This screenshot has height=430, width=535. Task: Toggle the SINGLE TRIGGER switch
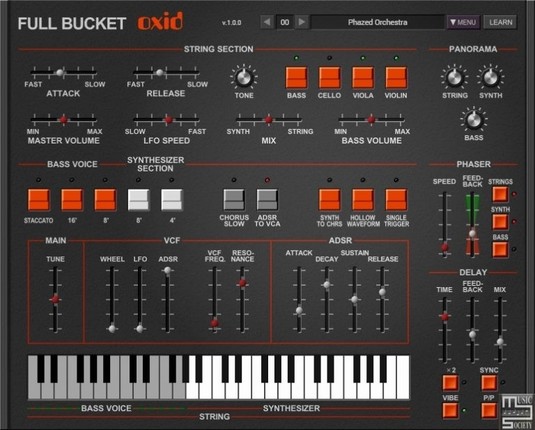click(x=396, y=199)
